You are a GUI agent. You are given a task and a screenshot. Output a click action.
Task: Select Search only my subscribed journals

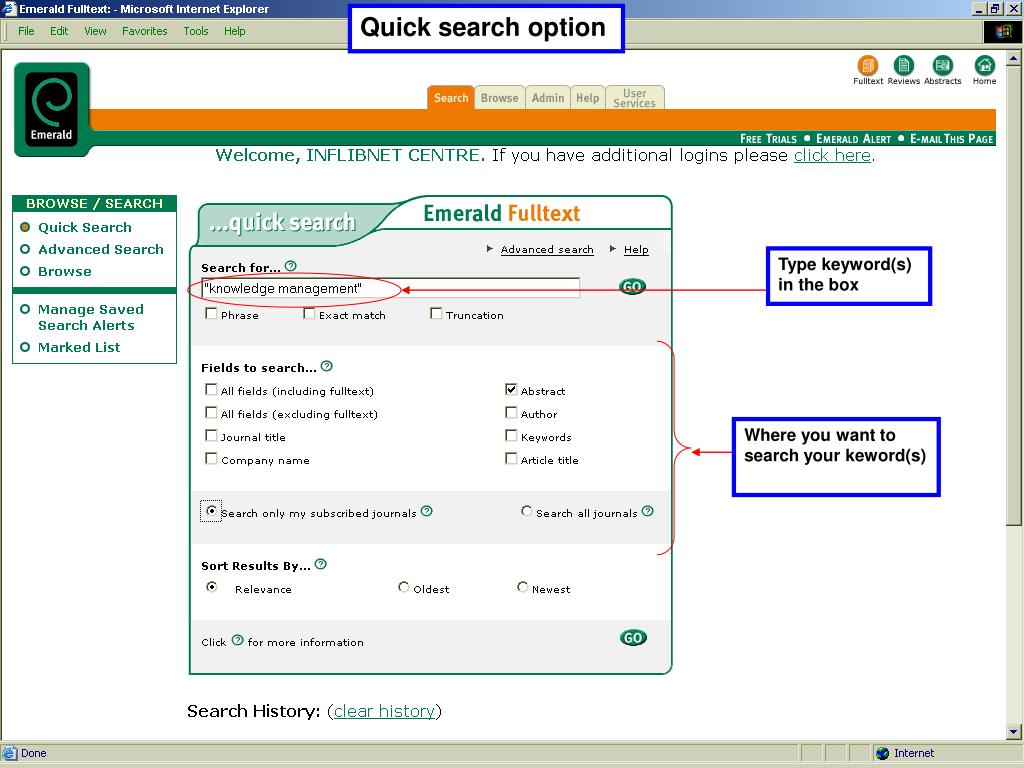[211, 511]
